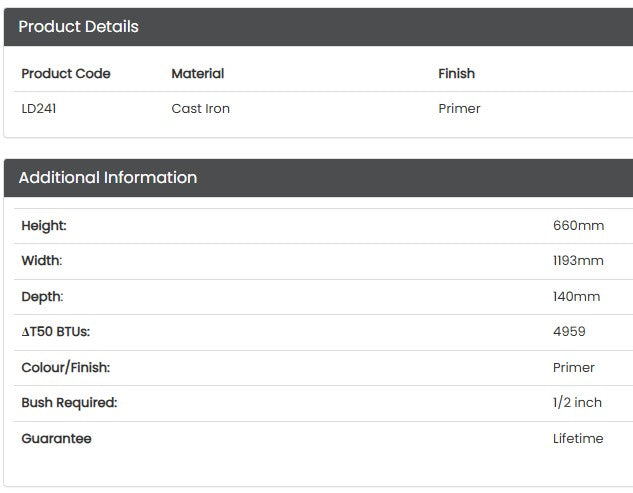Viewport: 633px width, 493px height.
Task: Click the Additional Information header bar
Action: (x=319, y=178)
